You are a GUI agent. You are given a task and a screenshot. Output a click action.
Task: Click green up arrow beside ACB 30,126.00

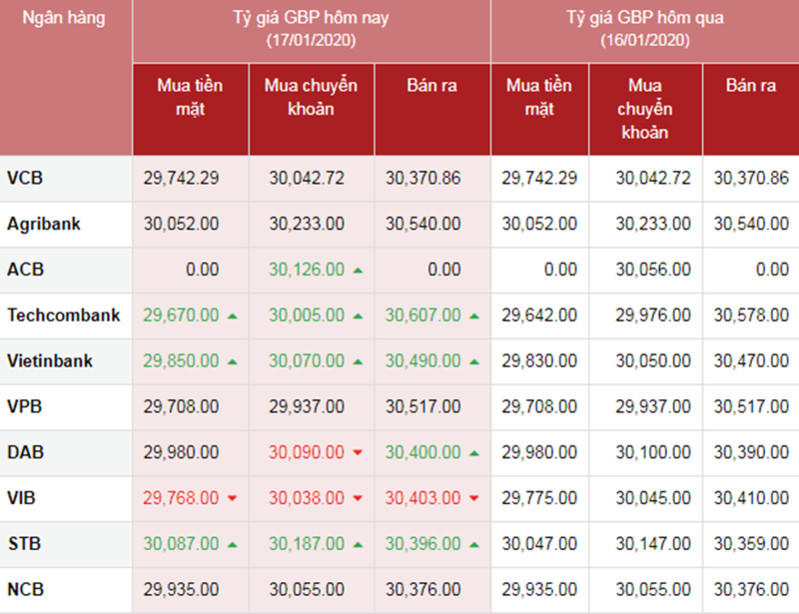[x=358, y=271]
